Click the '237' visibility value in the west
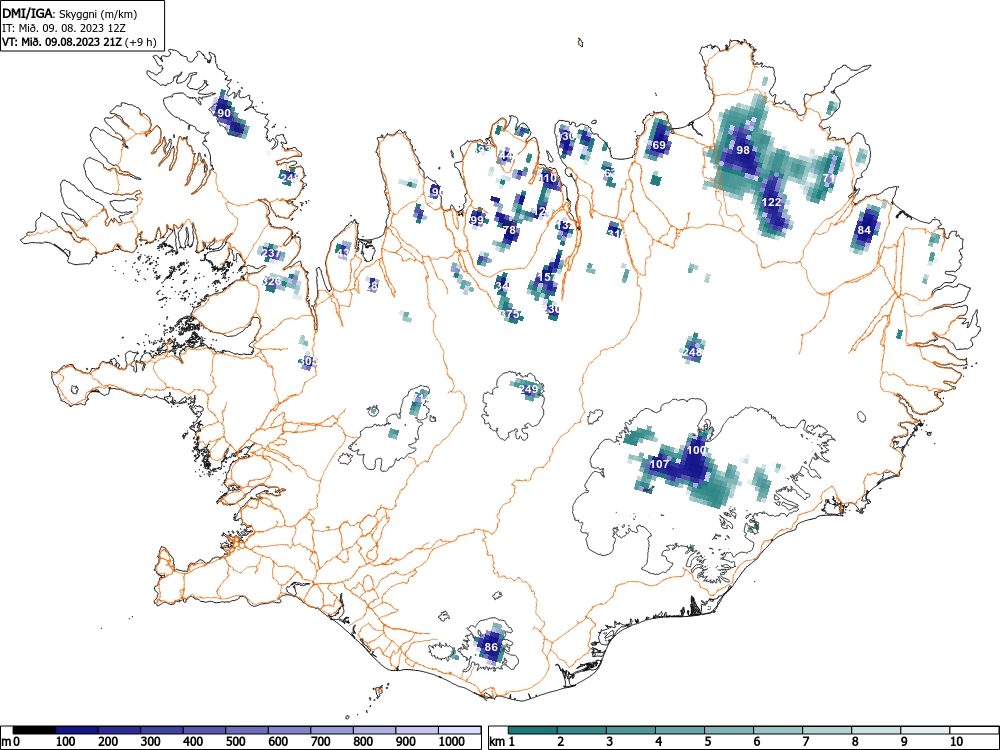Viewport: 1000px width, 750px height. point(271,253)
